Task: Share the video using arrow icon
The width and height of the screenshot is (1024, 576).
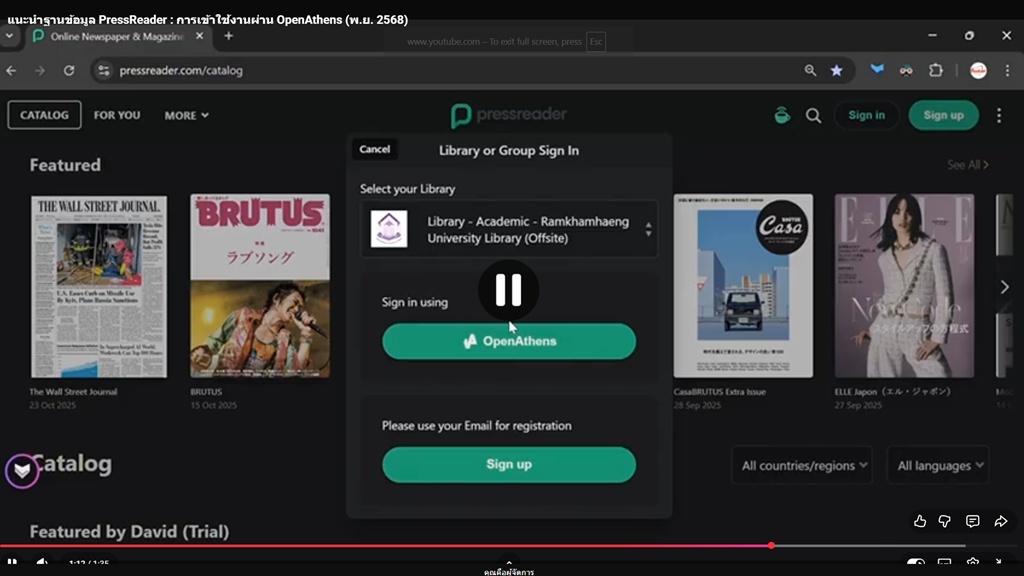Action: (1000, 521)
